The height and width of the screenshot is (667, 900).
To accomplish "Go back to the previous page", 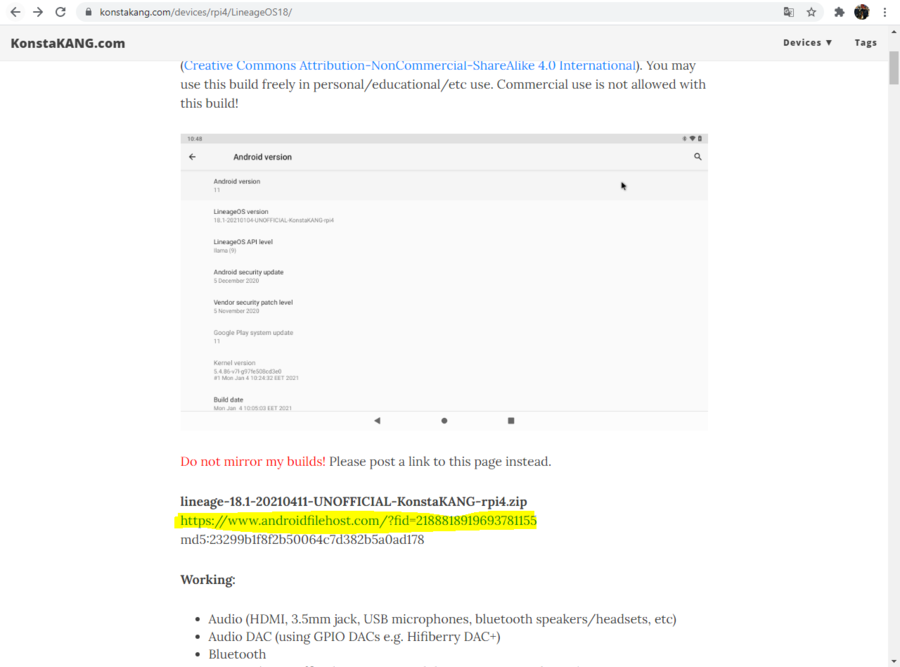I will (x=15, y=12).
